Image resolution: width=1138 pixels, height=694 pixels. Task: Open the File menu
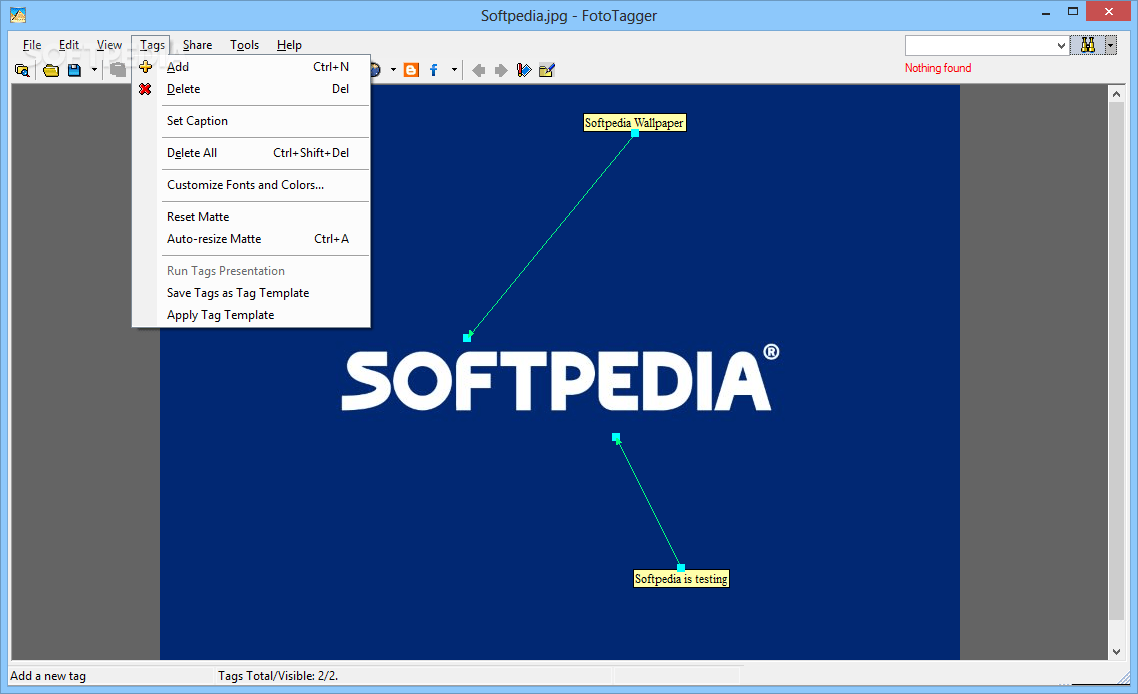coord(32,45)
